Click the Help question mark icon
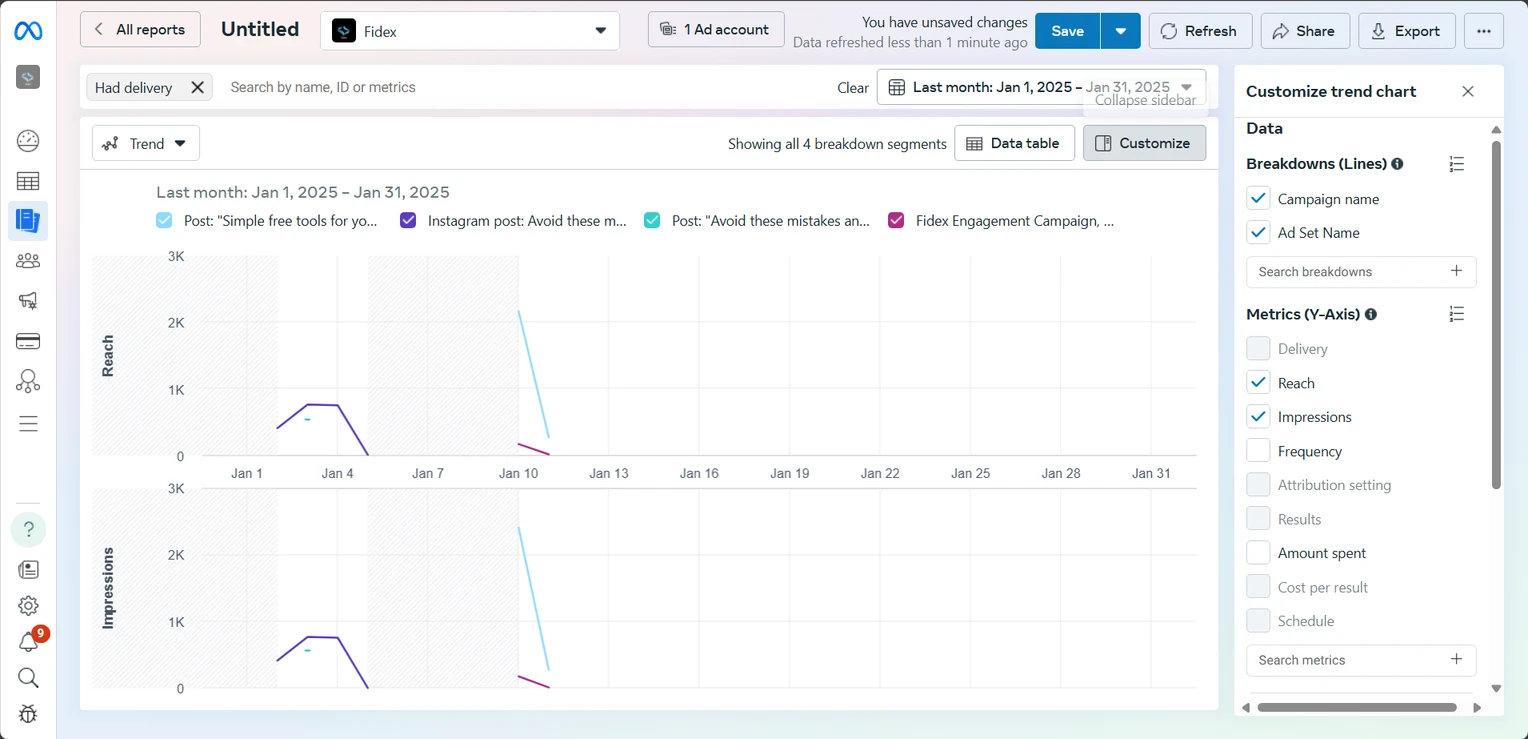The height and width of the screenshot is (739, 1528). (28, 529)
